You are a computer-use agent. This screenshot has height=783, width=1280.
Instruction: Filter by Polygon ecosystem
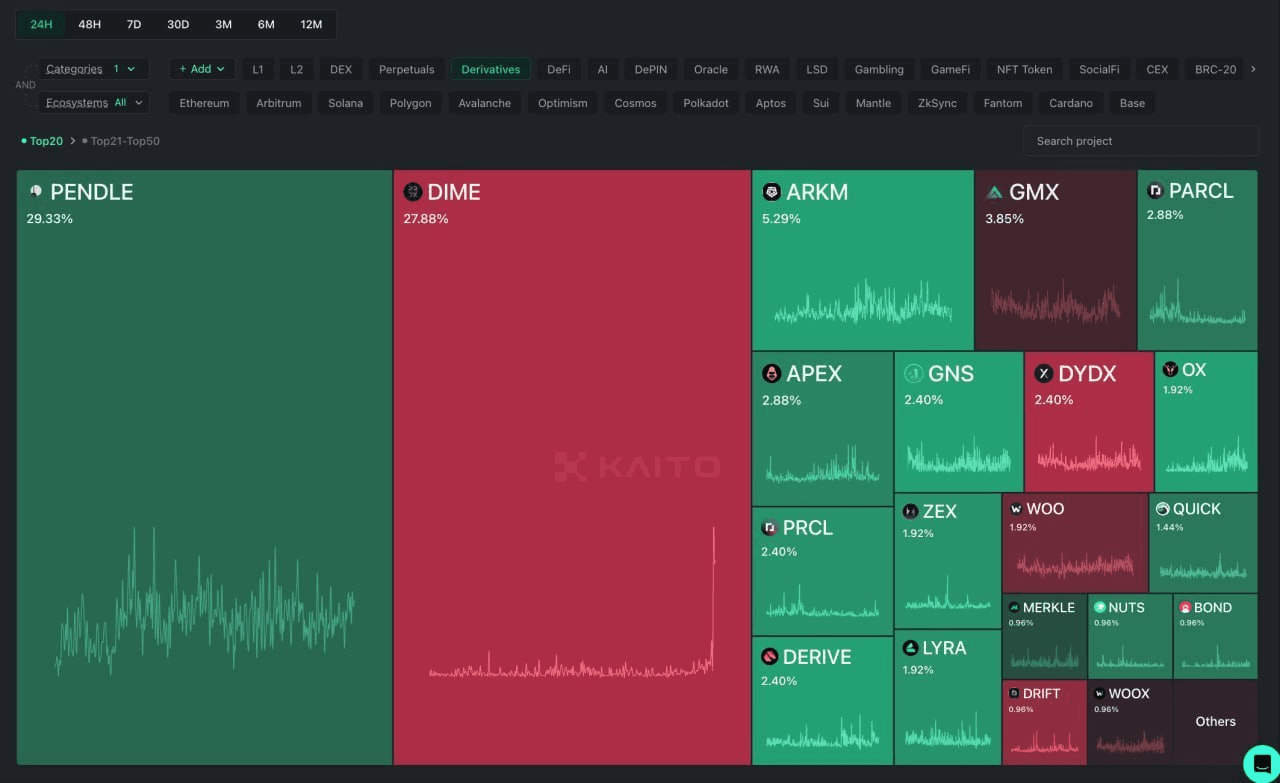coord(411,103)
